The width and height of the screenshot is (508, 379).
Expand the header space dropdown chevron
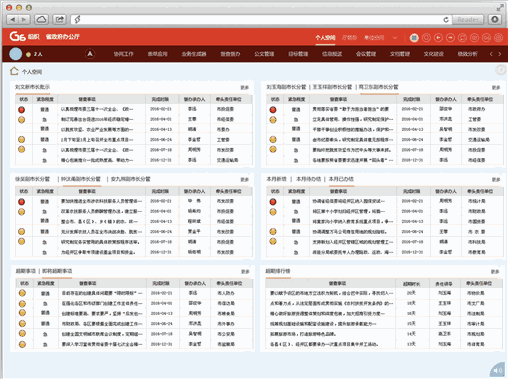pos(395,38)
